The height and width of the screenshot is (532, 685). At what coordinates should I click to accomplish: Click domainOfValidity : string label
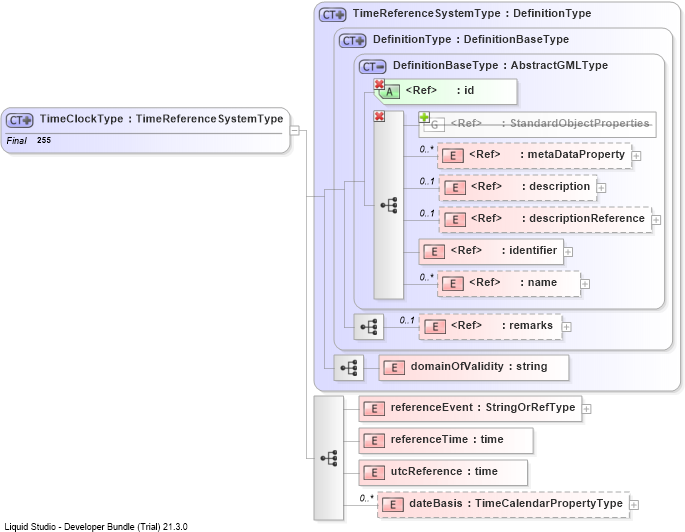pos(479,366)
